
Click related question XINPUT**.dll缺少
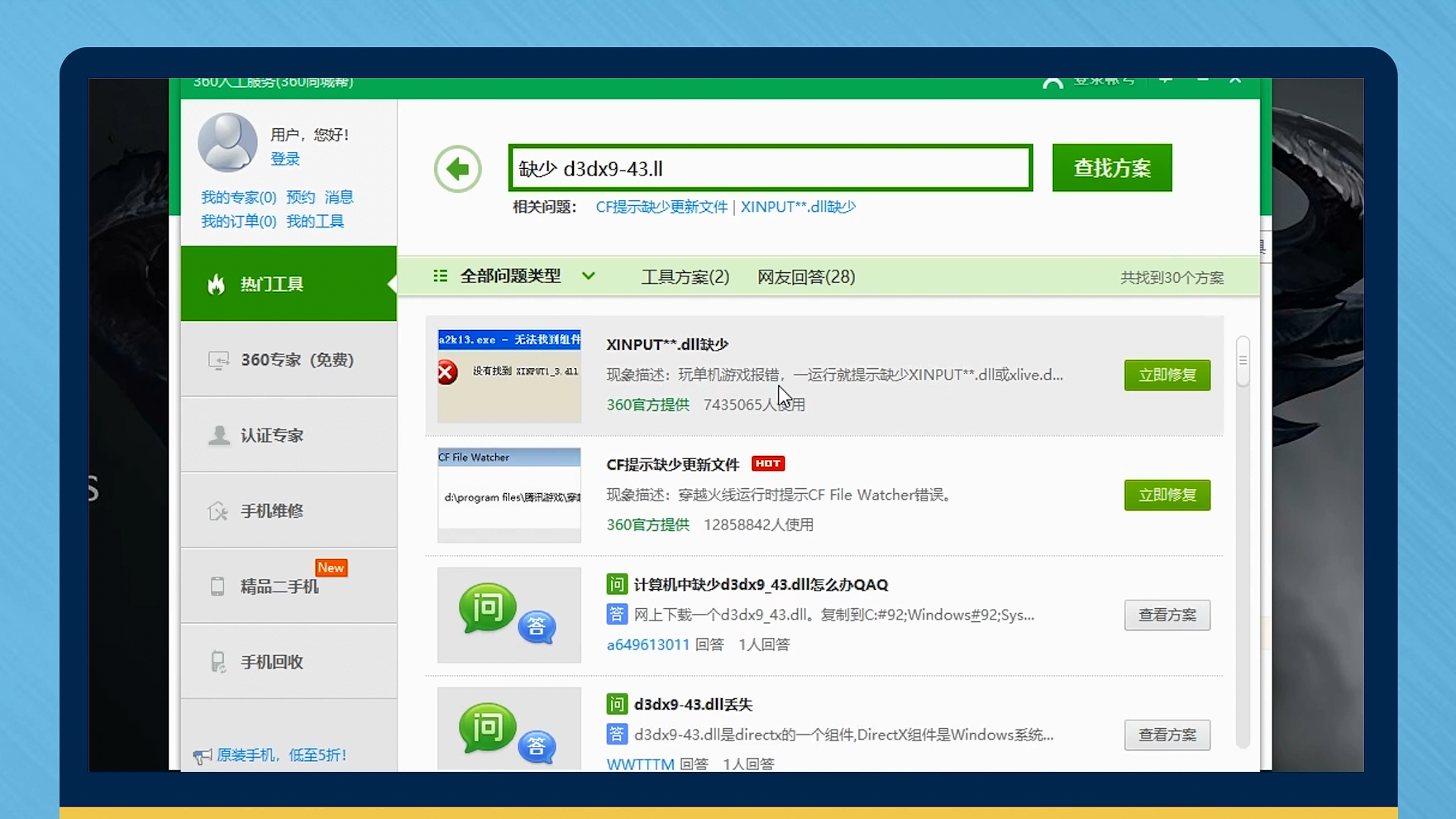click(798, 207)
